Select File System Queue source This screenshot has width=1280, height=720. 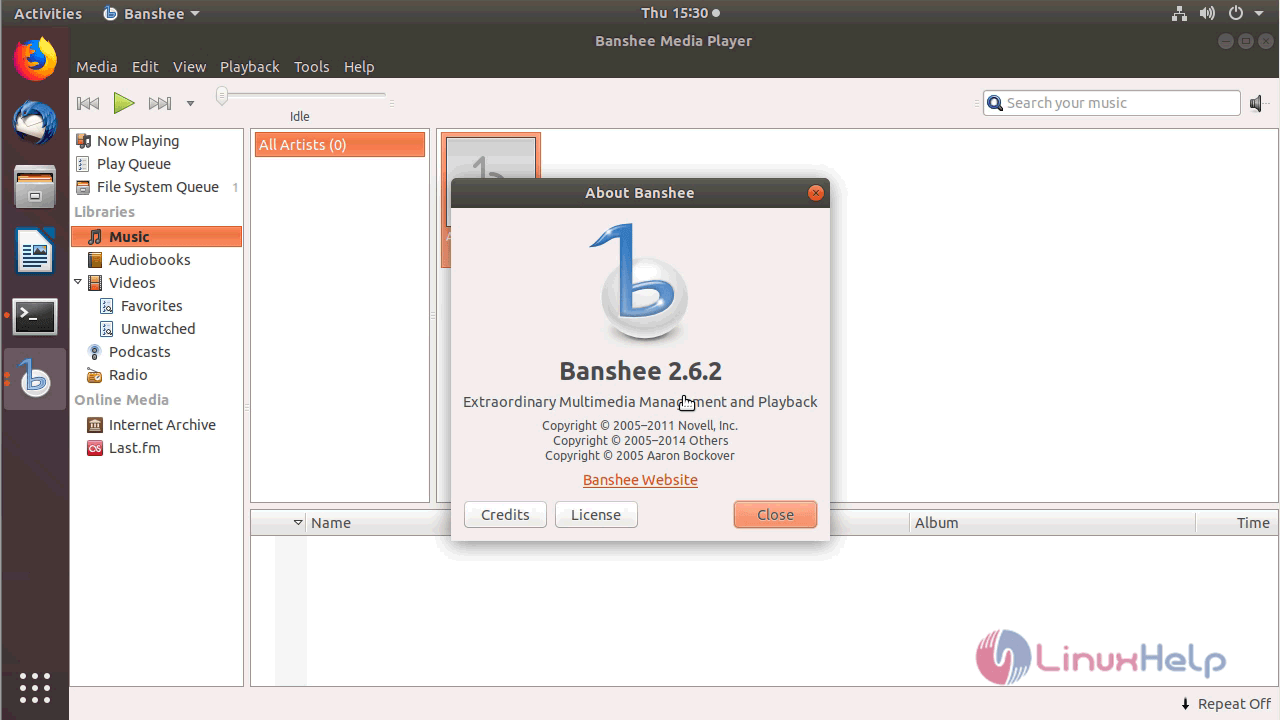[x=157, y=187]
